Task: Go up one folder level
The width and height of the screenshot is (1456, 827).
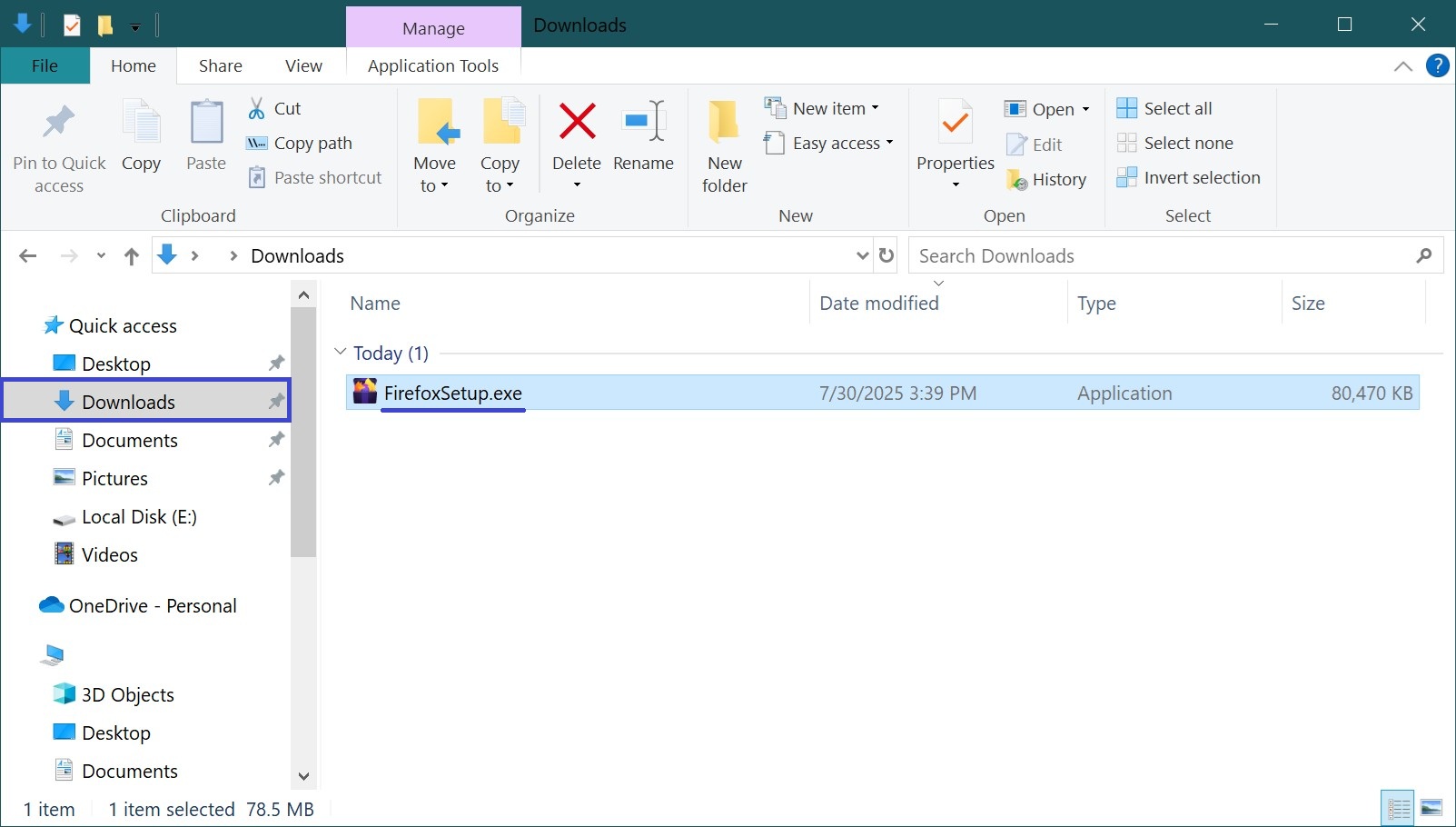Action: [x=132, y=256]
